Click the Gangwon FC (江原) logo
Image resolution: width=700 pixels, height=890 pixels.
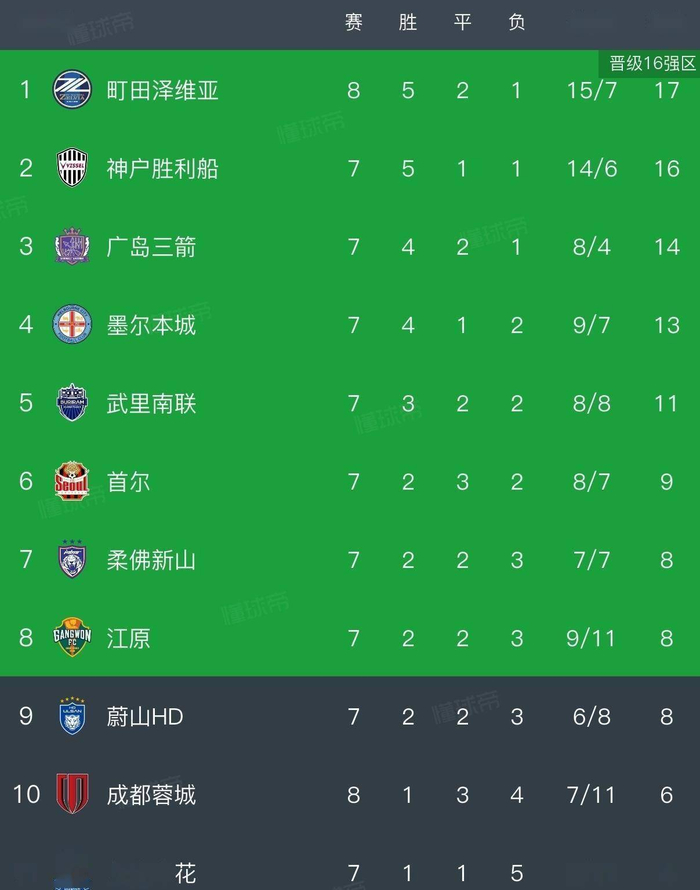pos(72,637)
